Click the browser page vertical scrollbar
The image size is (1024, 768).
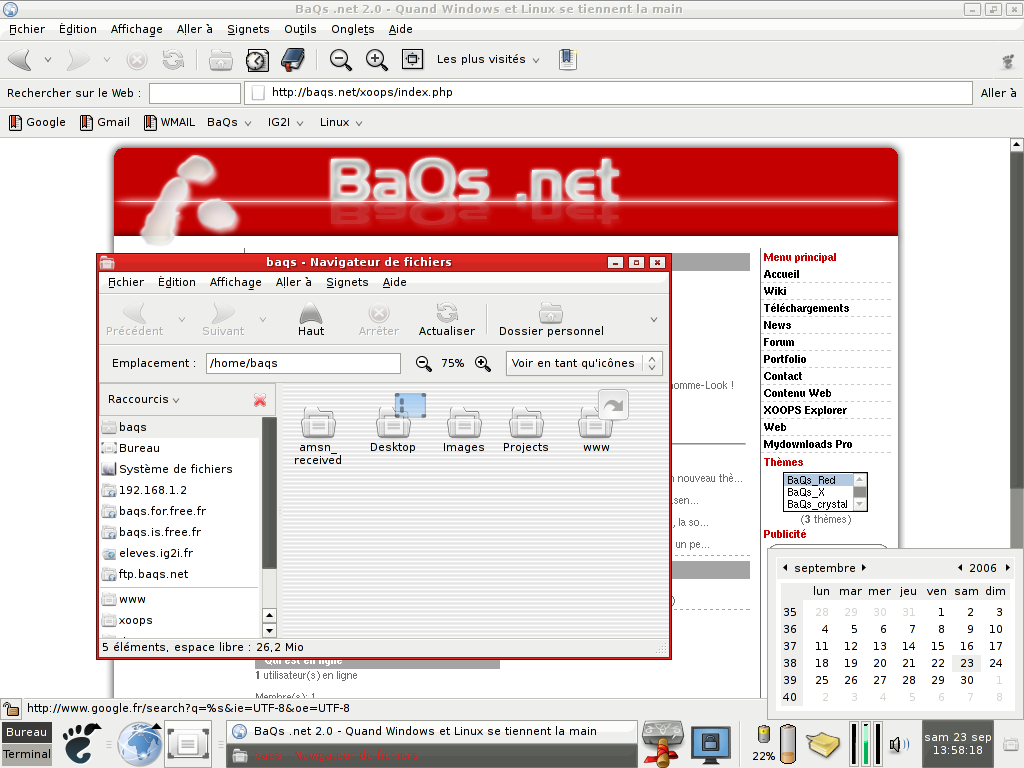point(1016,320)
